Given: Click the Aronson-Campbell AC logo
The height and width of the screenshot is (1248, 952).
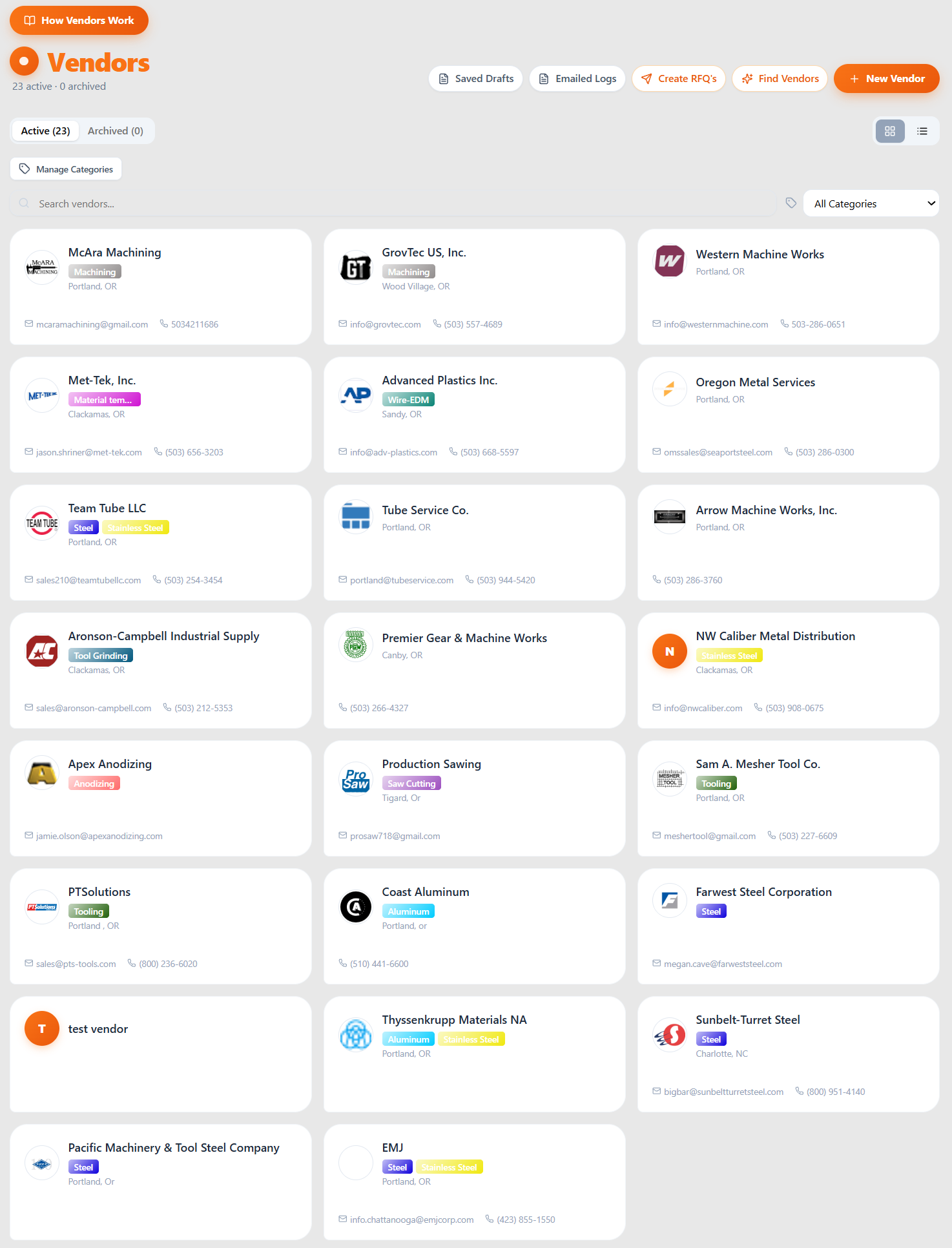Looking at the screenshot, I should coord(42,651).
